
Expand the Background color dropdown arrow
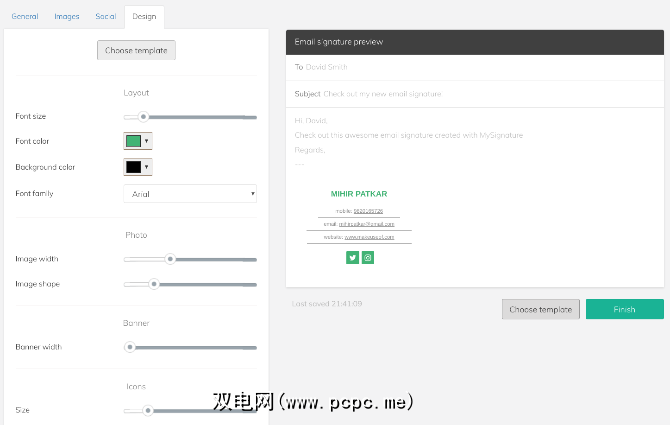[x=147, y=167]
